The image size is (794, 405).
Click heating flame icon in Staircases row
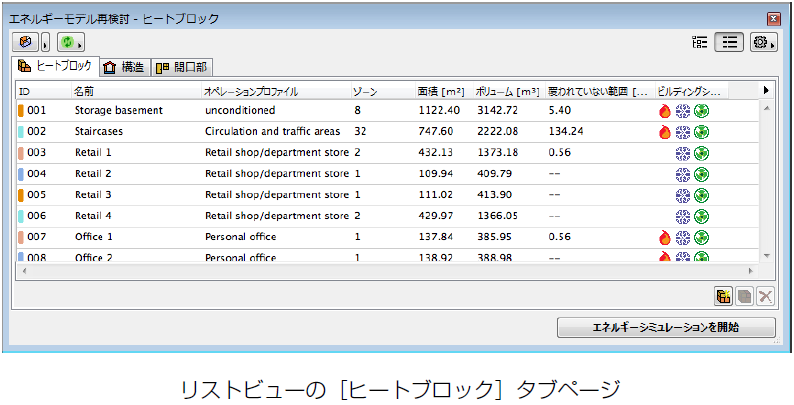click(665, 132)
